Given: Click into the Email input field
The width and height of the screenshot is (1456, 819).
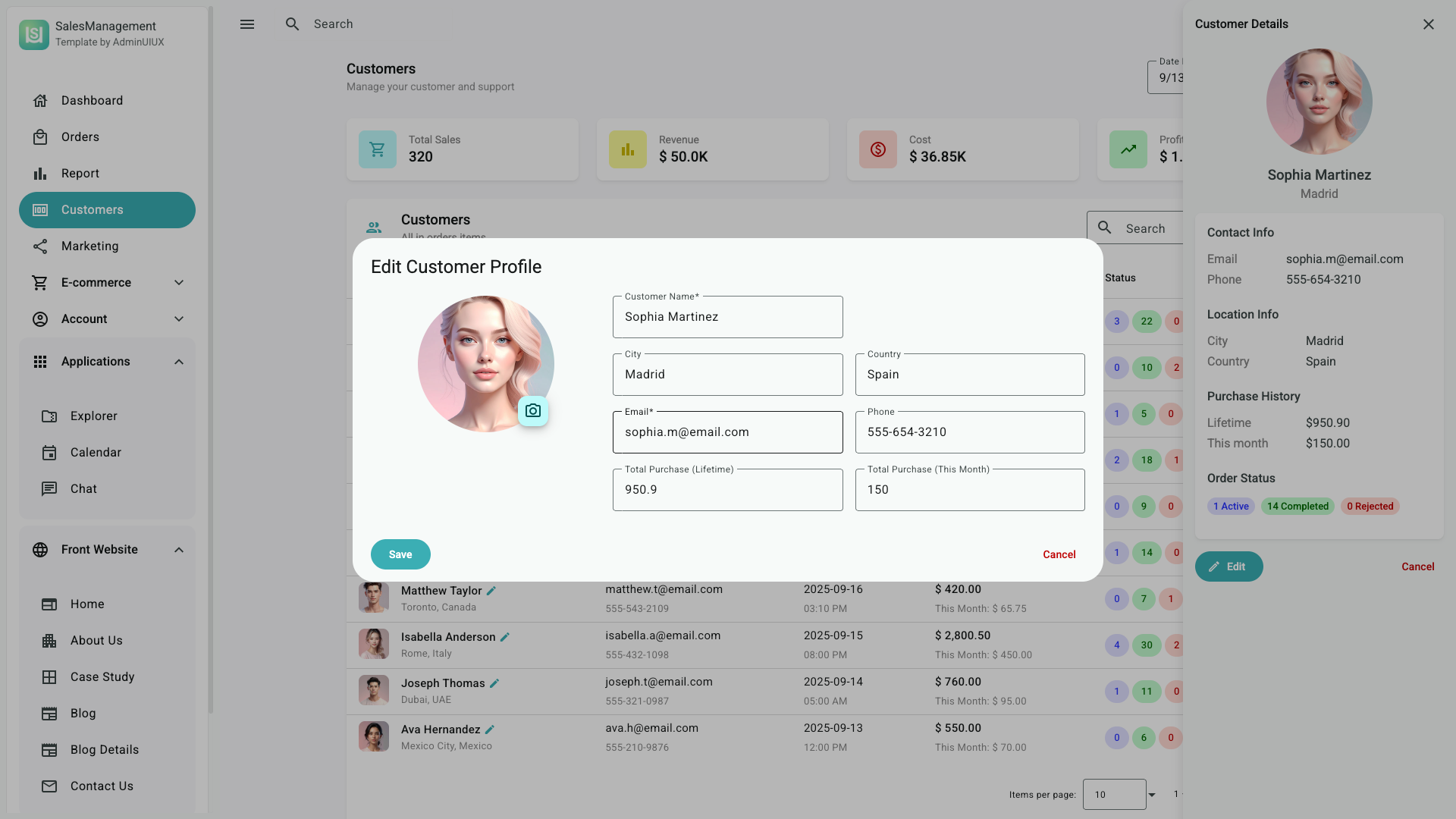Looking at the screenshot, I should 727,433.
